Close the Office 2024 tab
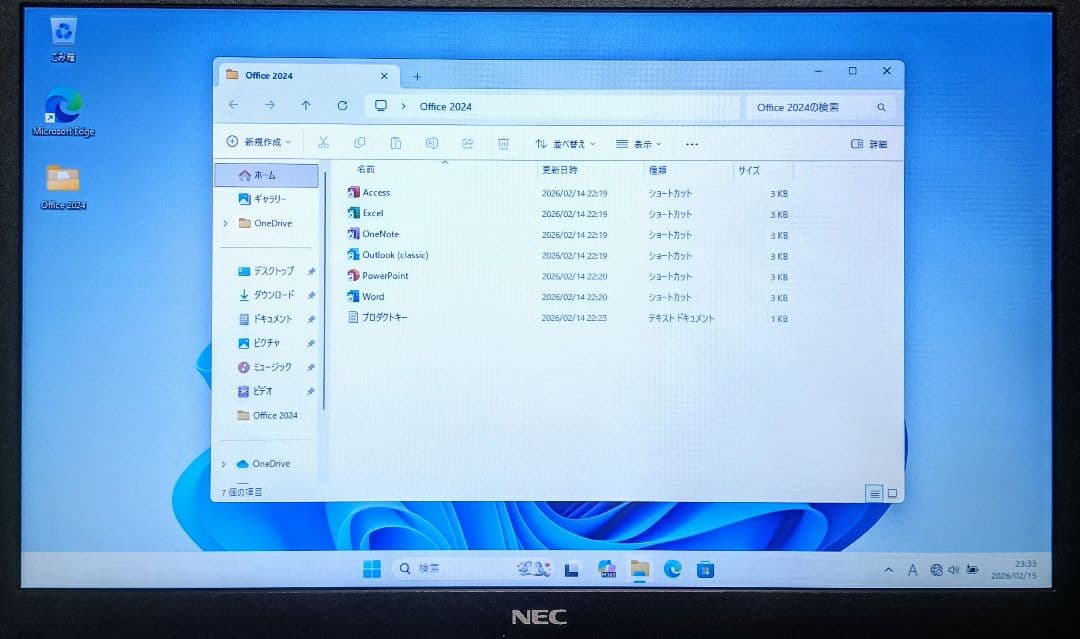This screenshot has height=639, width=1080. [384, 76]
